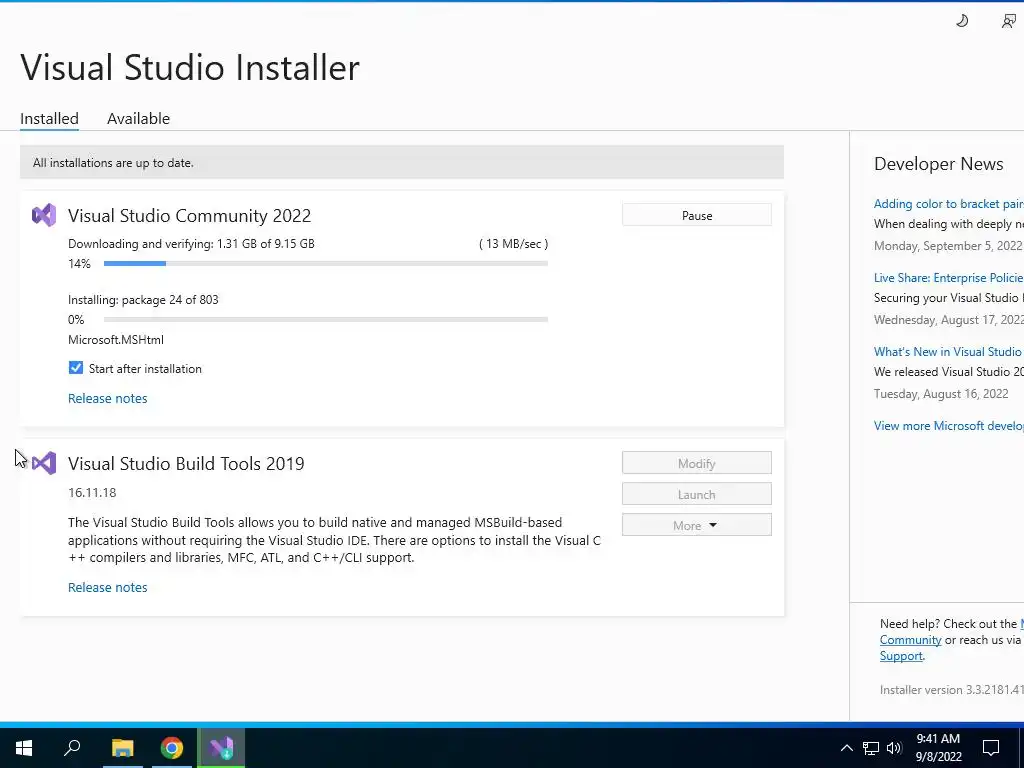Uncheck Start after installation
Screen dimensions: 1024x768
click(76, 368)
